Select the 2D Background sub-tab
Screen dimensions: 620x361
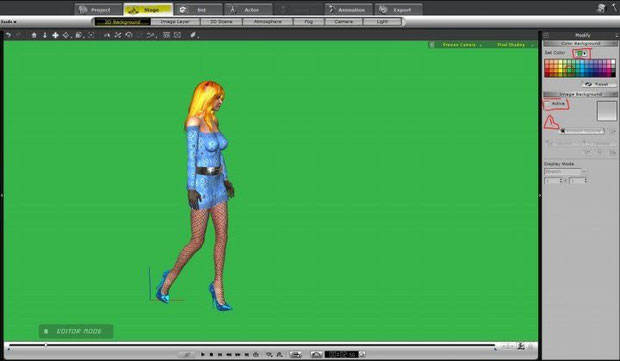click(x=123, y=22)
